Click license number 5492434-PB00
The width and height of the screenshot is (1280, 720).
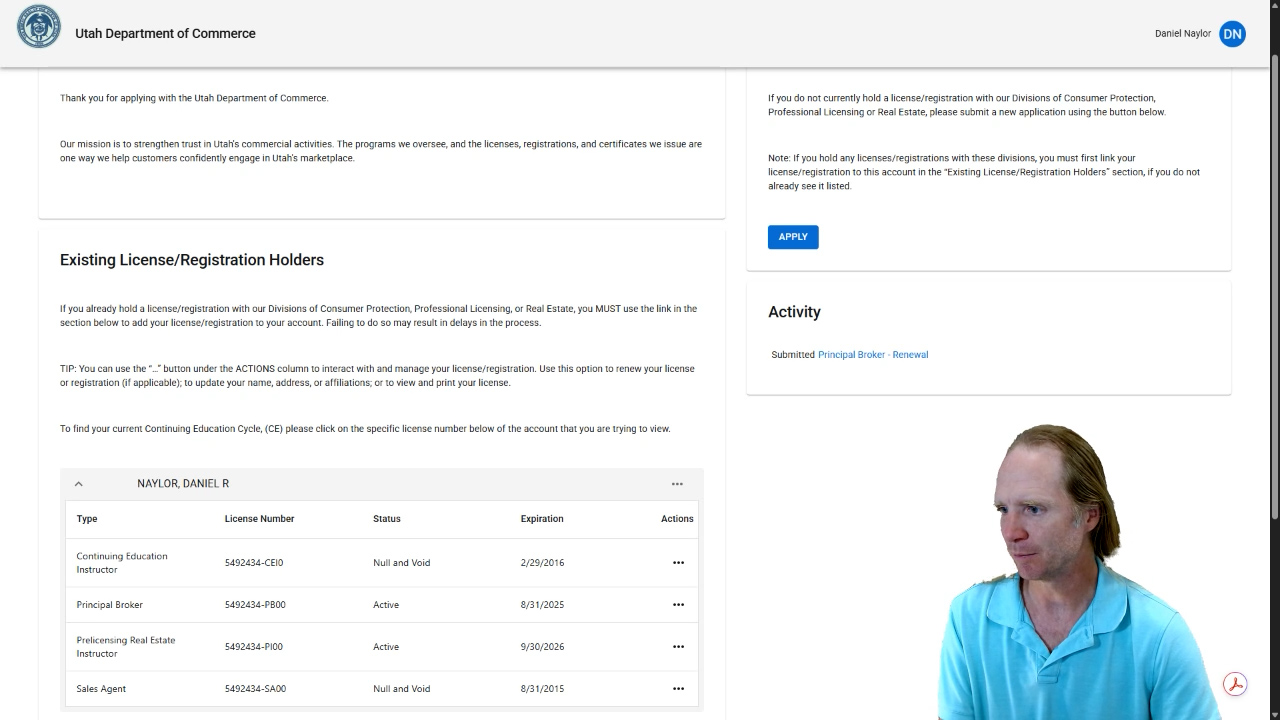[x=255, y=605]
